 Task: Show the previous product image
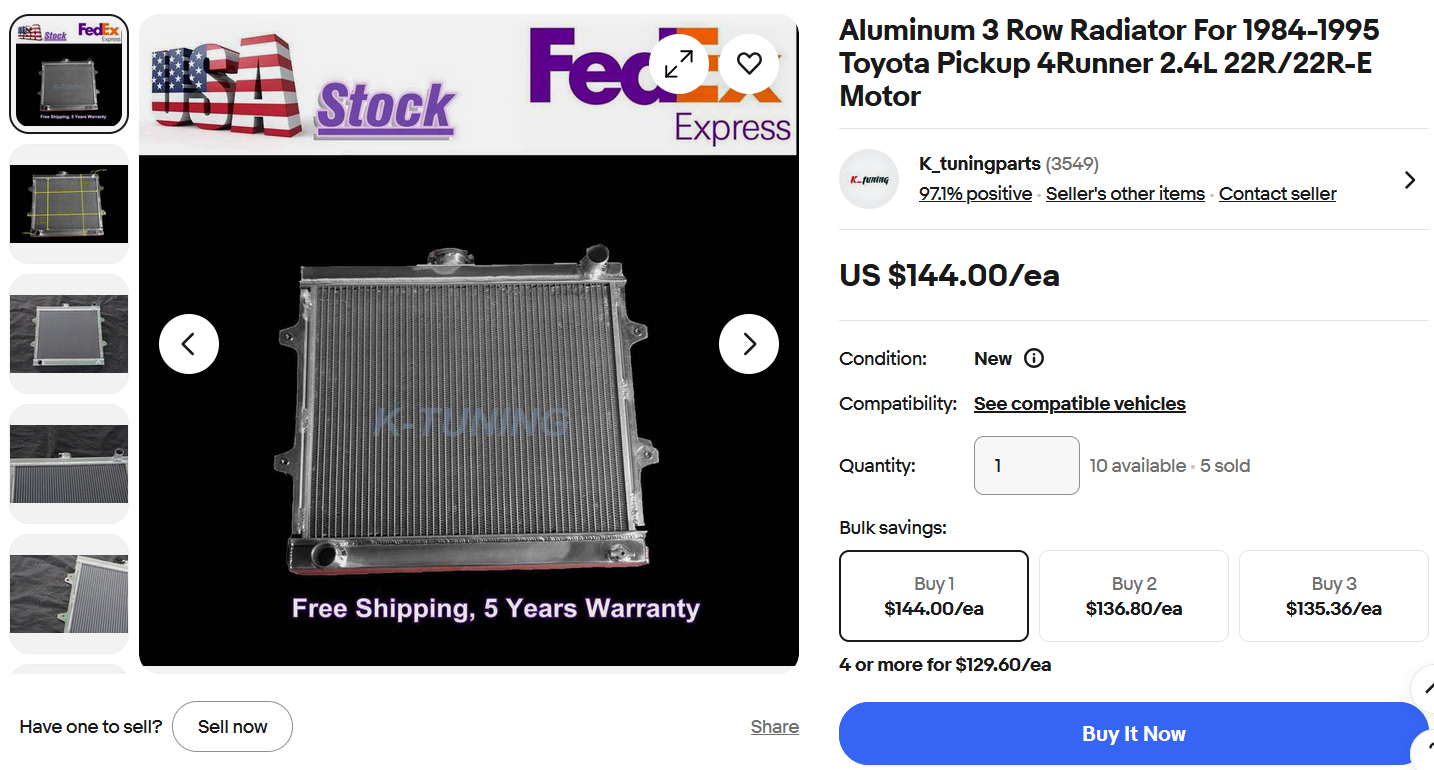(x=188, y=344)
